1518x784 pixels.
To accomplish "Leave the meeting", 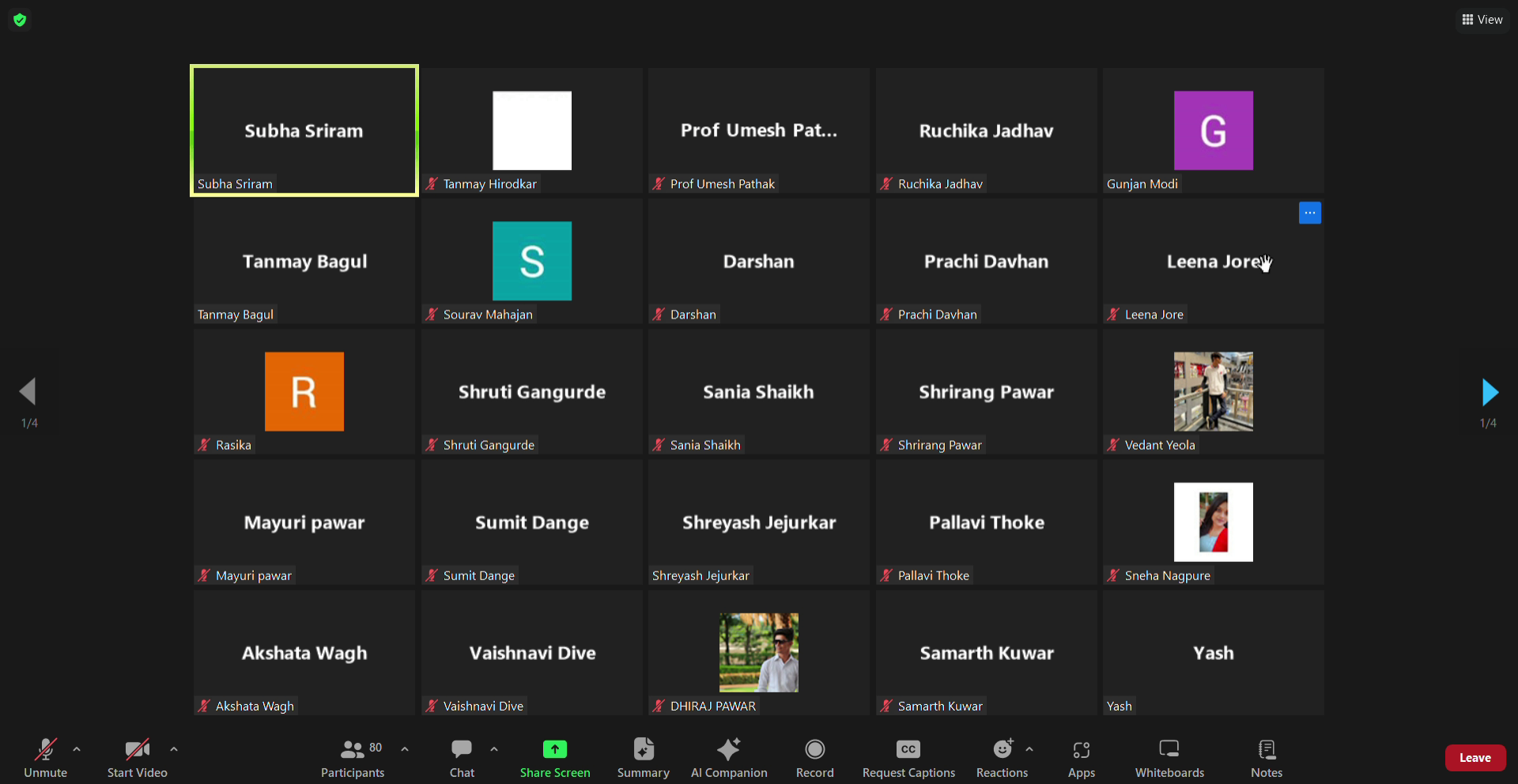I will 1475,757.
